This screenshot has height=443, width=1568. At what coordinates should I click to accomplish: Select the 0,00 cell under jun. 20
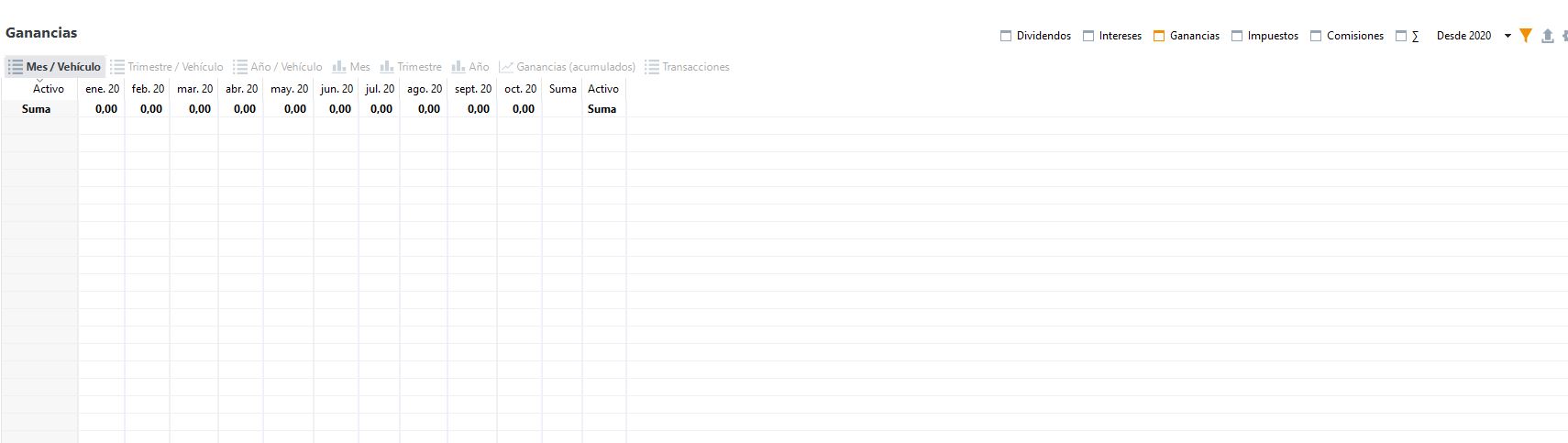(337, 108)
